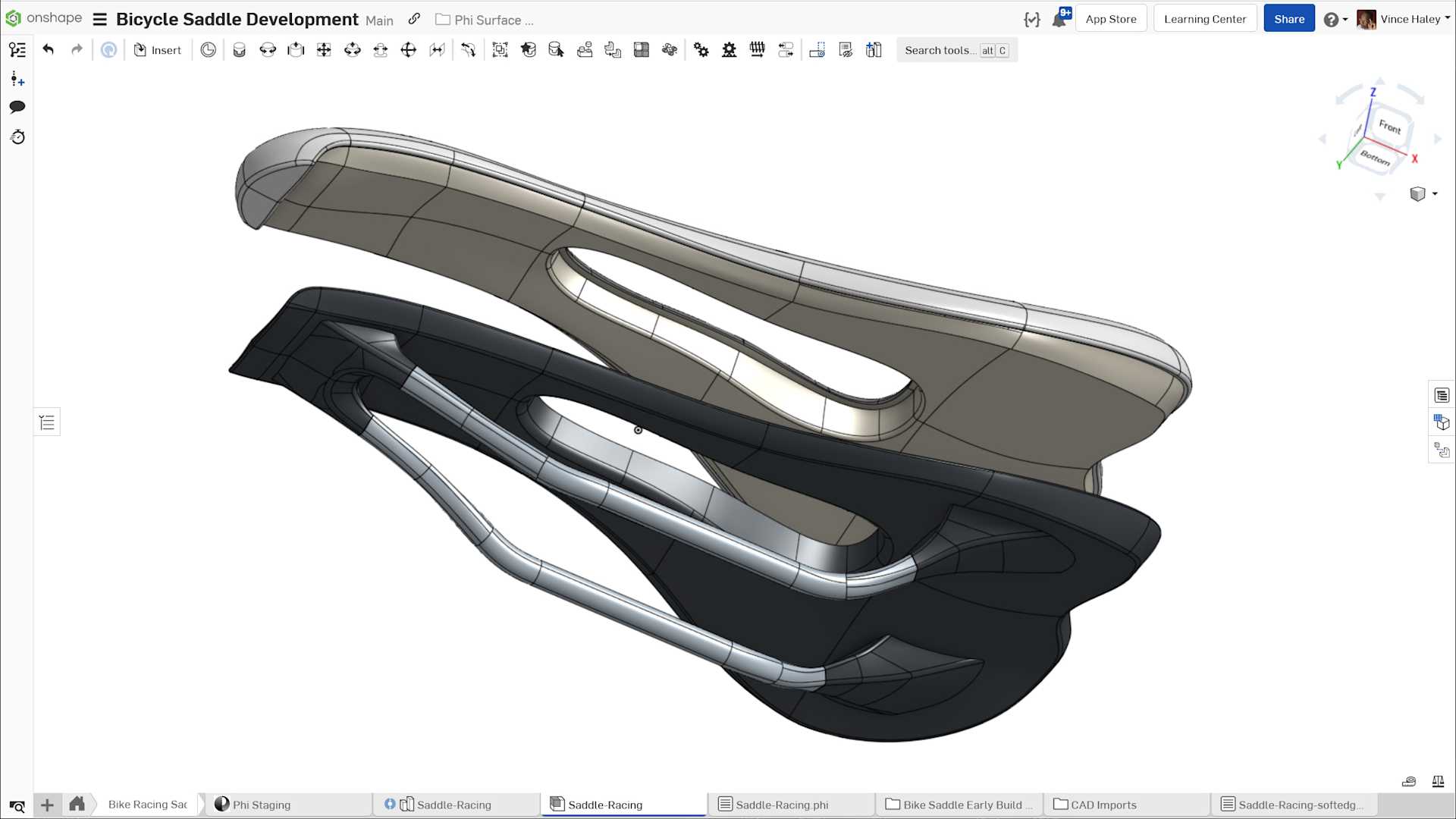The height and width of the screenshot is (819, 1456).
Task: Click the Front face of view cube
Action: coord(1390,127)
